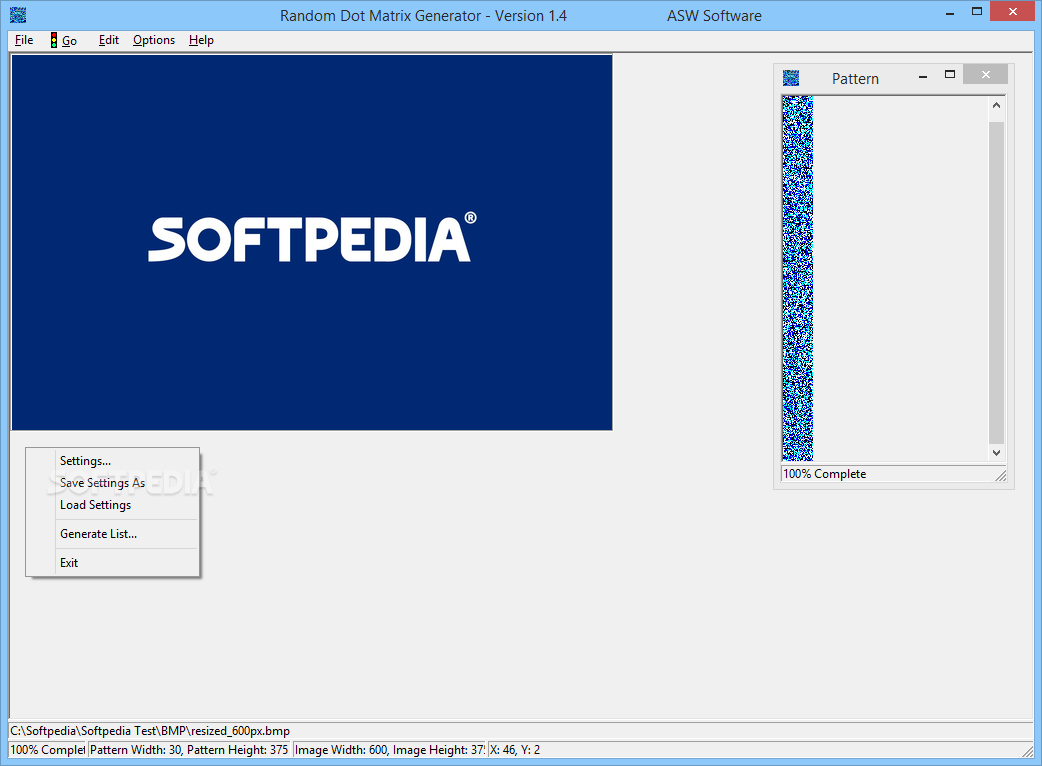Click the Pattern window resize grip

click(1001, 474)
